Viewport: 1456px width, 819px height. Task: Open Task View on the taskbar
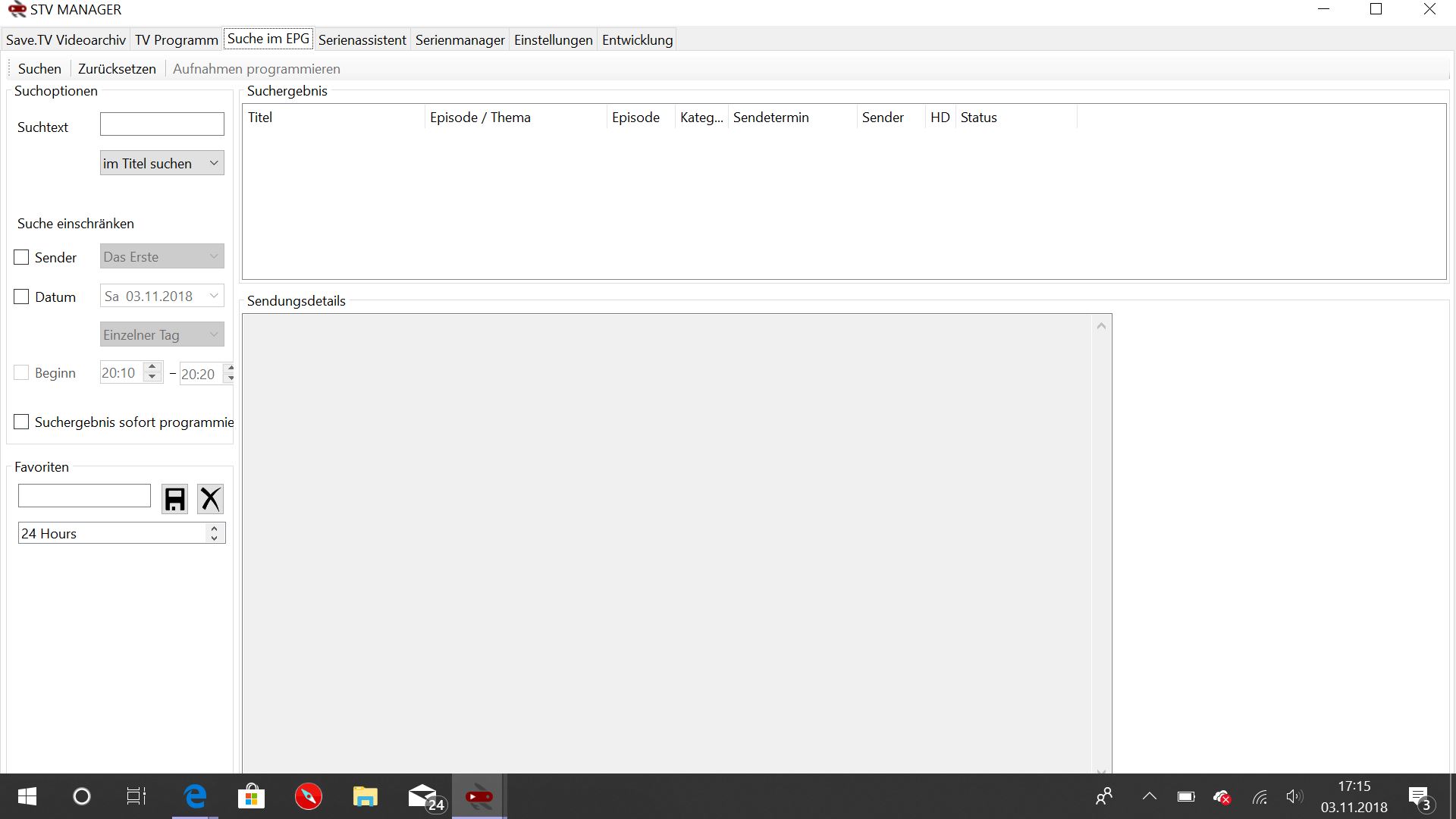click(136, 796)
